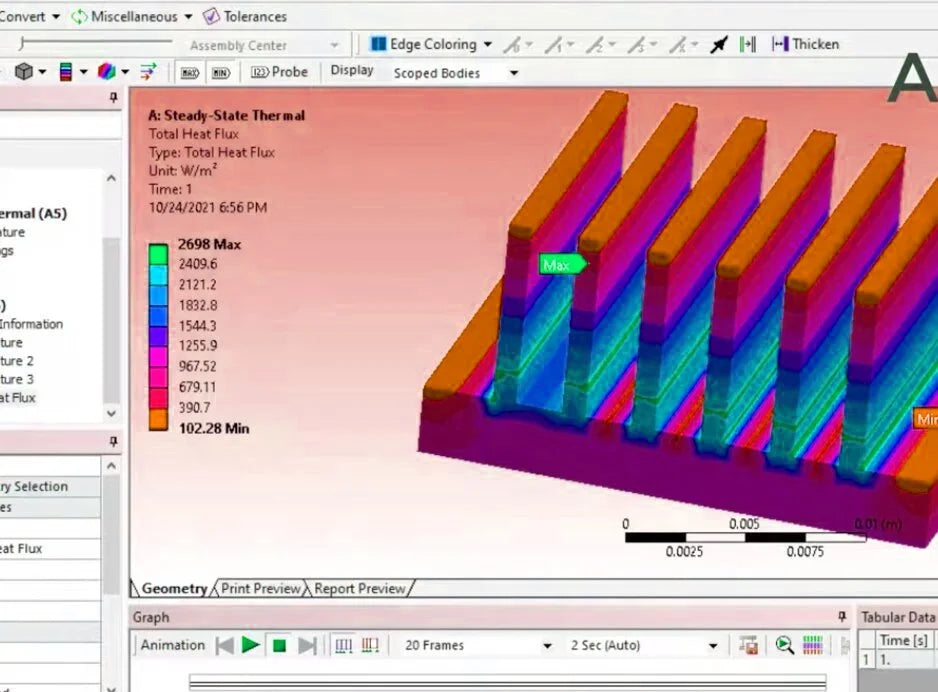Image resolution: width=938 pixels, height=692 pixels.
Task: Click the zoom animation graph icon
Action: point(784,646)
